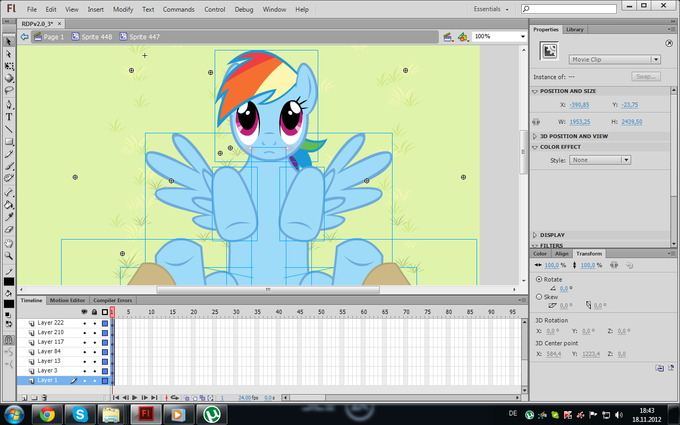The image size is (680, 425).
Task: Click the Delete layer trash icon
Action: [x=44, y=397]
